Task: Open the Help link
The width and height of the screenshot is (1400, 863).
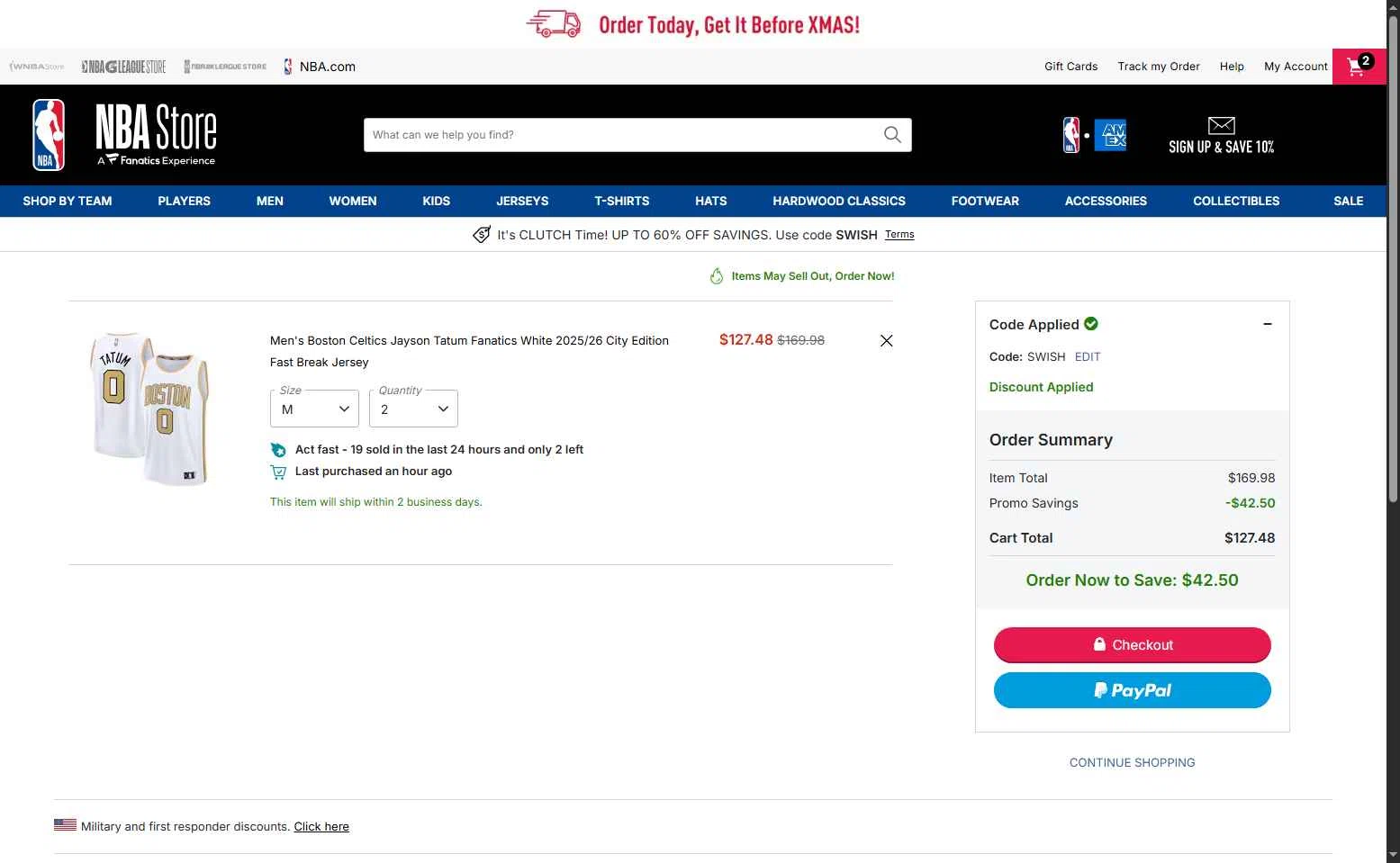Action: [x=1232, y=67]
